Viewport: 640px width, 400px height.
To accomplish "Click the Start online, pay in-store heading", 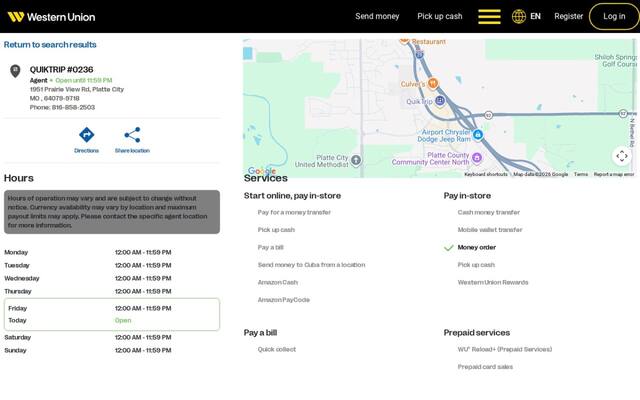I will pos(292,196).
